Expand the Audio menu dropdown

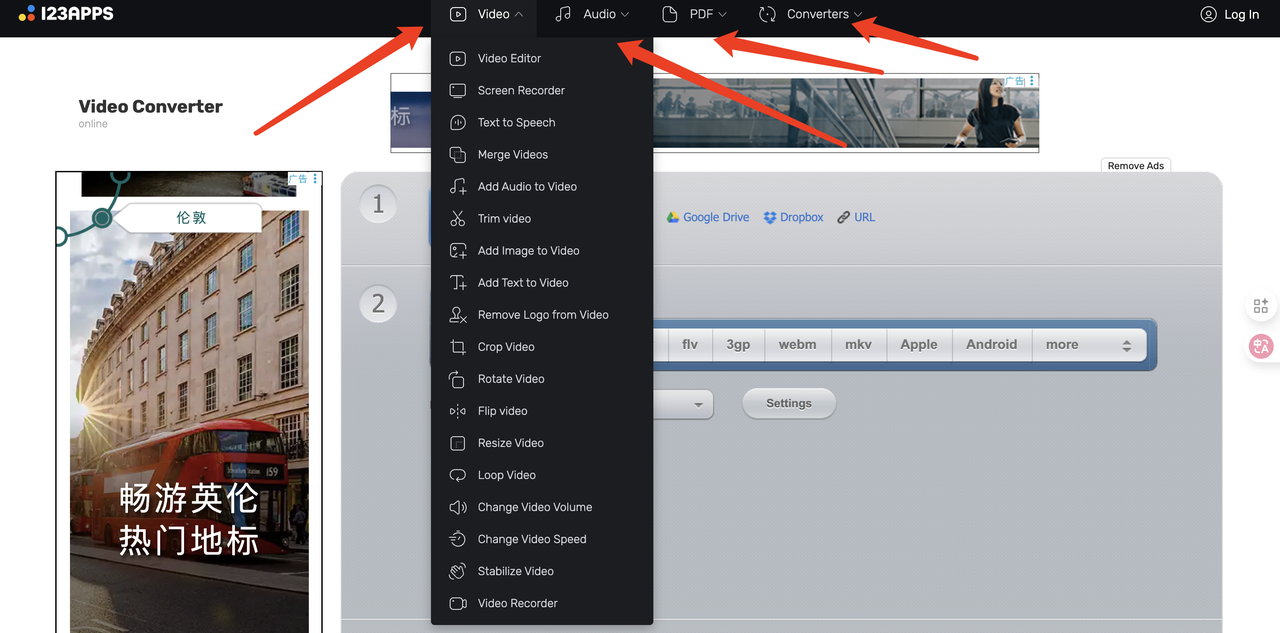tap(593, 14)
